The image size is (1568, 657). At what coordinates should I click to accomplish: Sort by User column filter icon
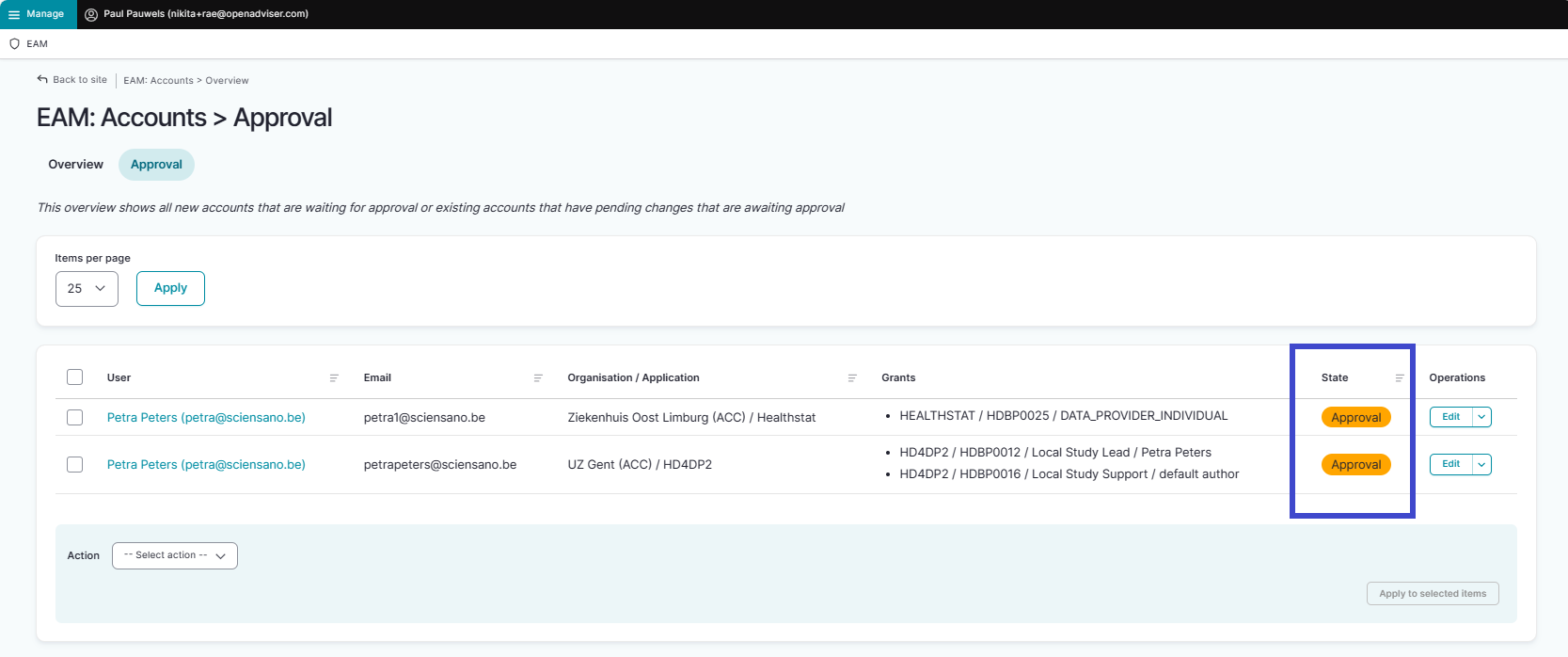pyautogui.click(x=334, y=378)
